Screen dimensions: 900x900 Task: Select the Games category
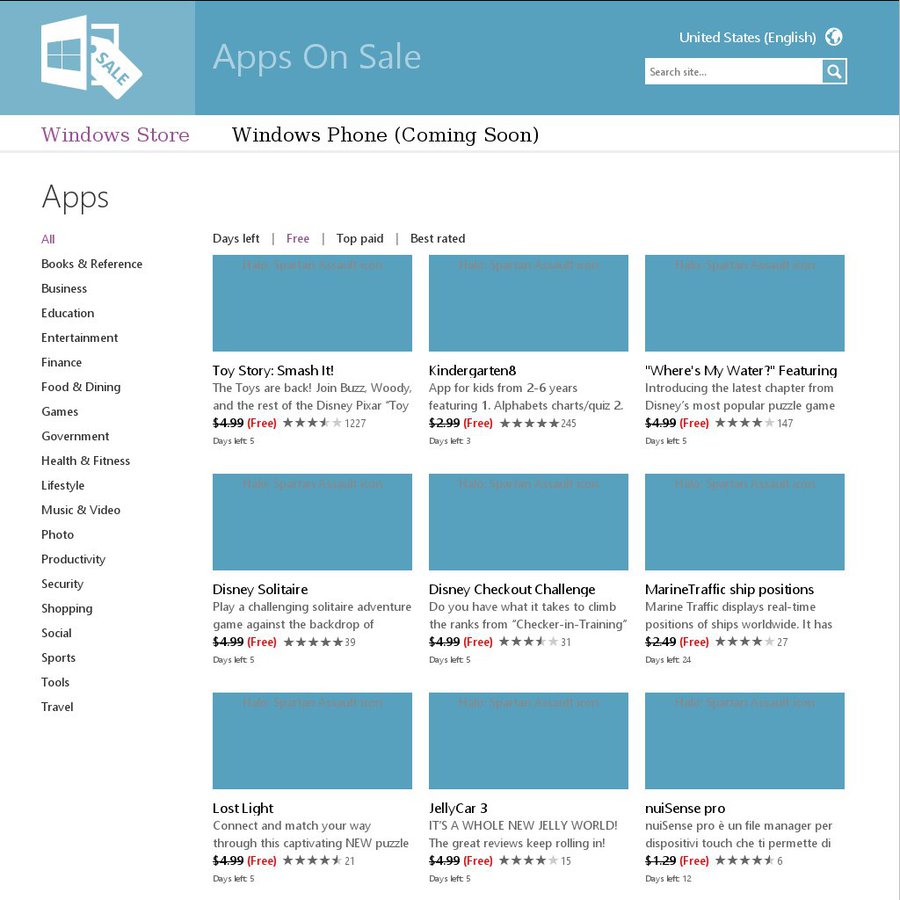click(60, 412)
